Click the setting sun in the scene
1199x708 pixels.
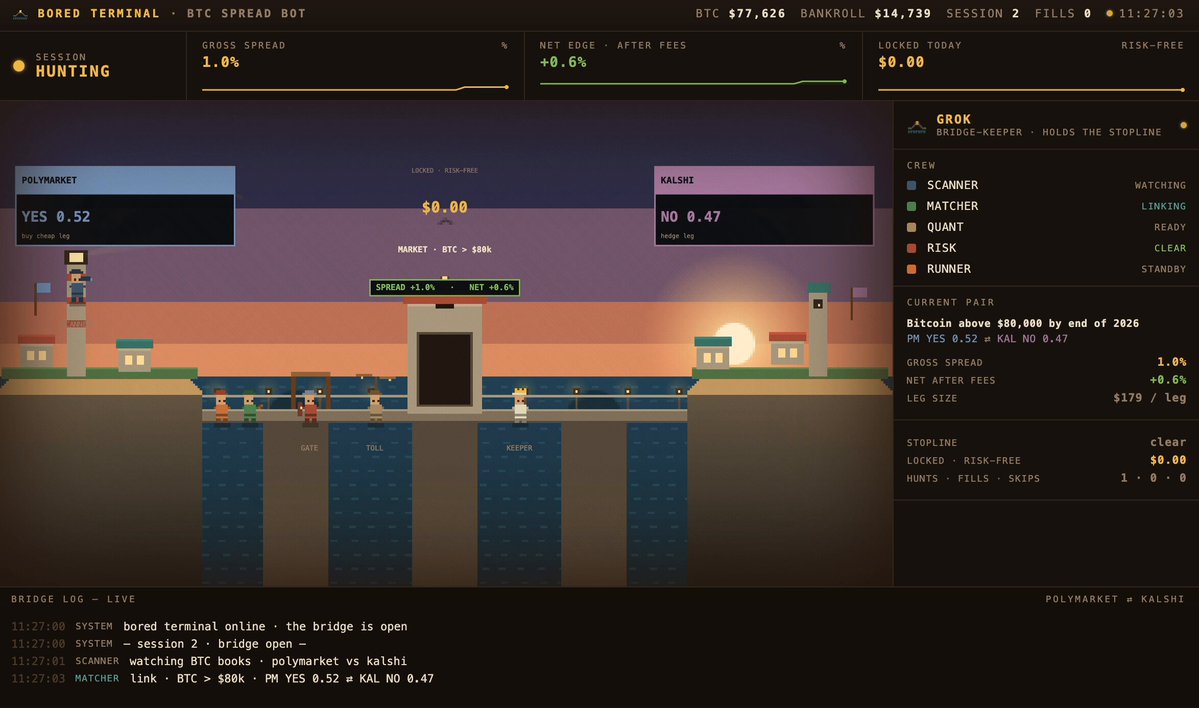click(735, 343)
